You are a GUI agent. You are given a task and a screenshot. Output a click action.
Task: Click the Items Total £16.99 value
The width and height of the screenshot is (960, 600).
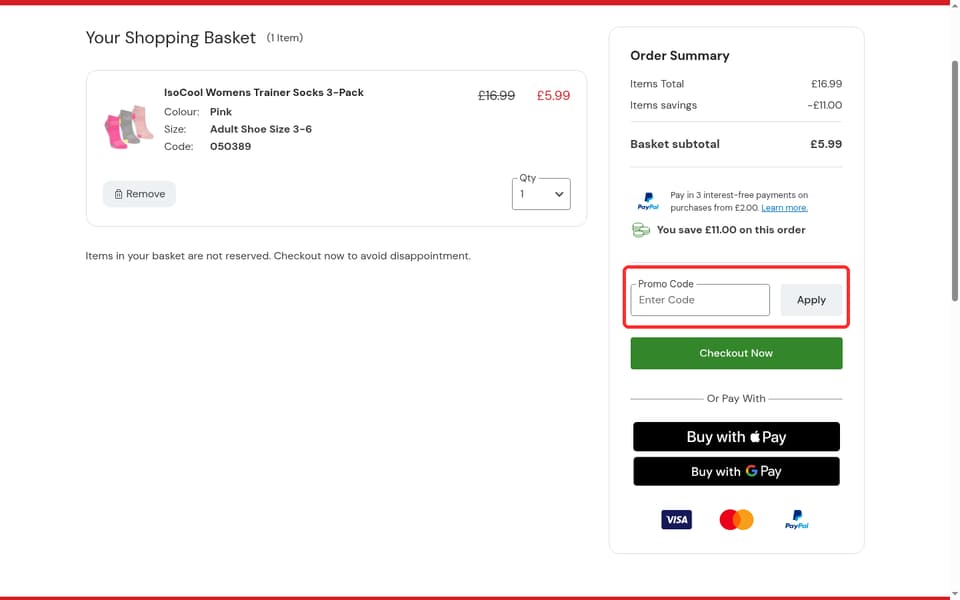click(827, 84)
